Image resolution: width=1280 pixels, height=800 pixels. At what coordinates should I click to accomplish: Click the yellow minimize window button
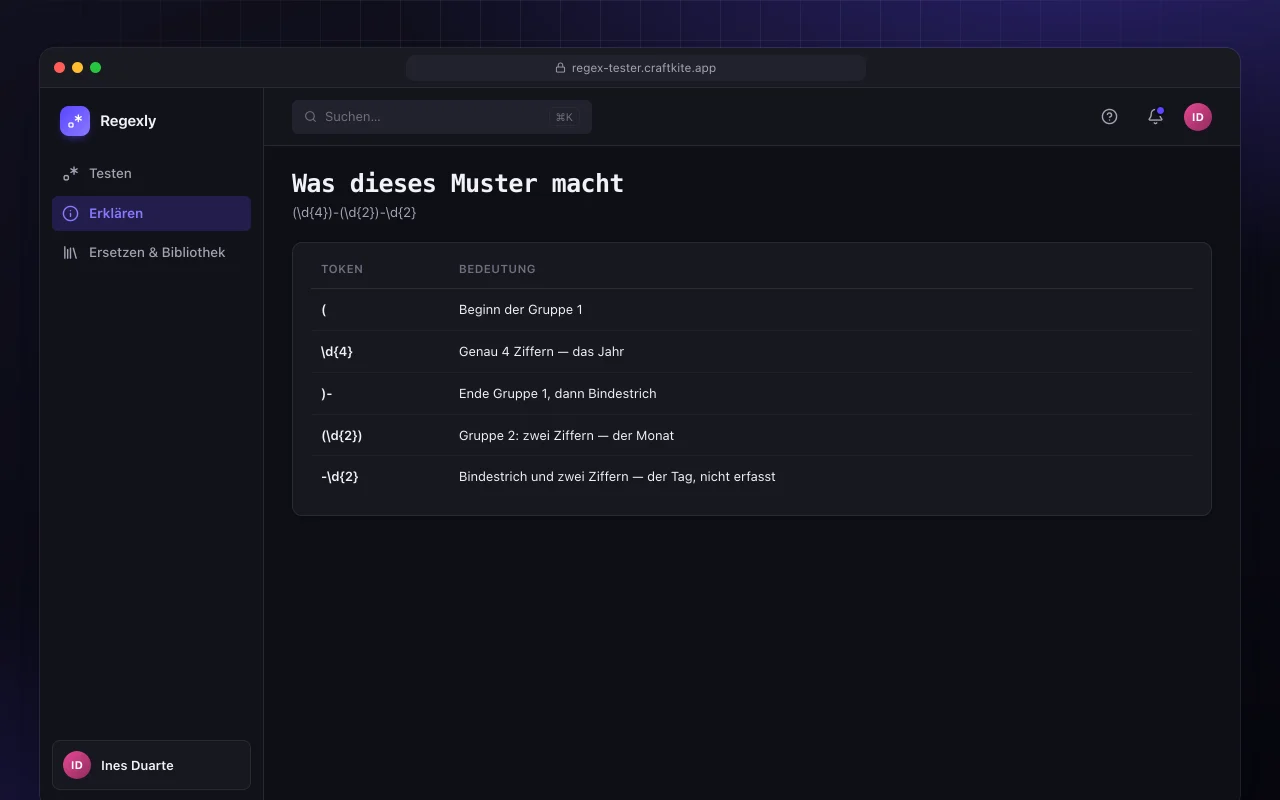coord(78,68)
